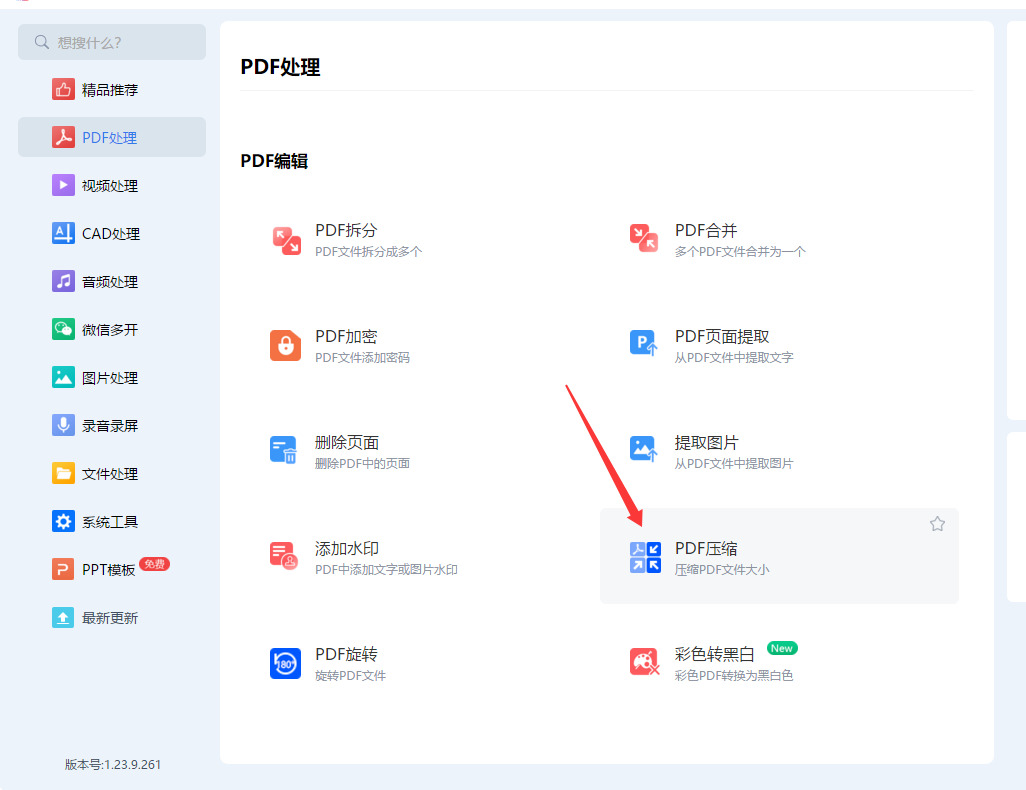Image resolution: width=1026 pixels, height=790 pixels.
Task: Click the 文件处理 folder icon
Action: click(63, 473)
